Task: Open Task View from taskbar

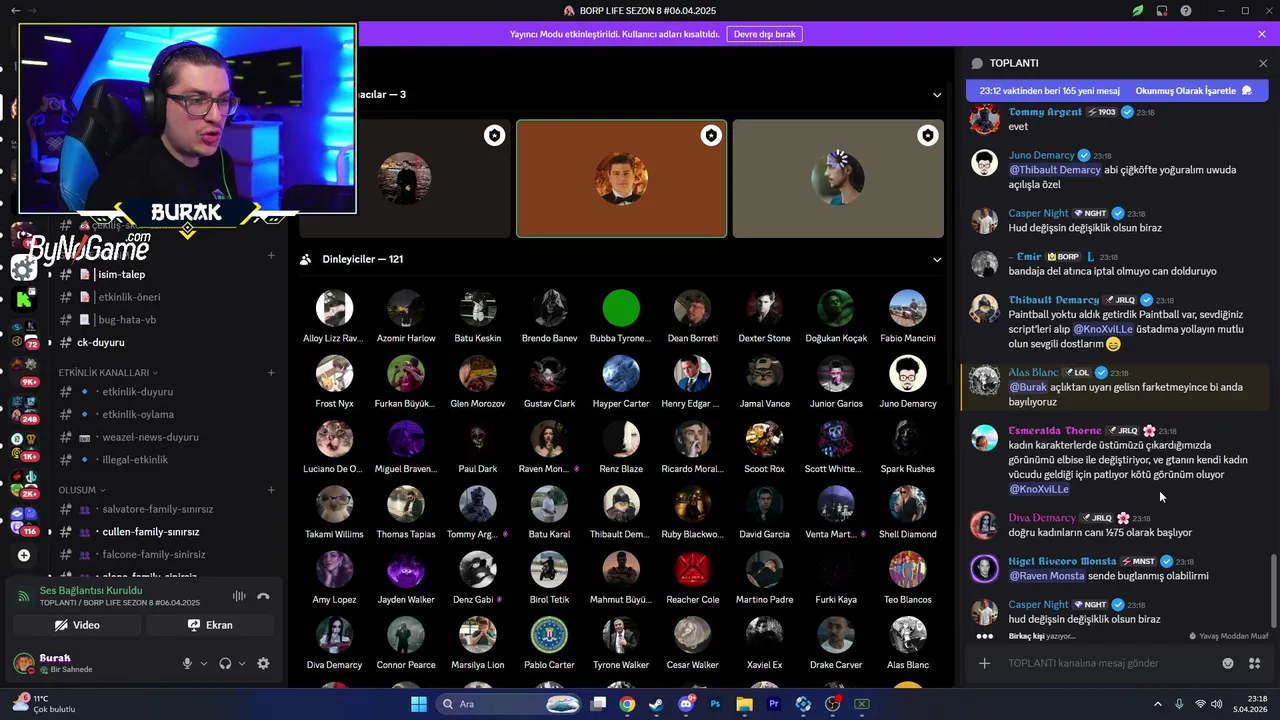Action: pos(598,704)
